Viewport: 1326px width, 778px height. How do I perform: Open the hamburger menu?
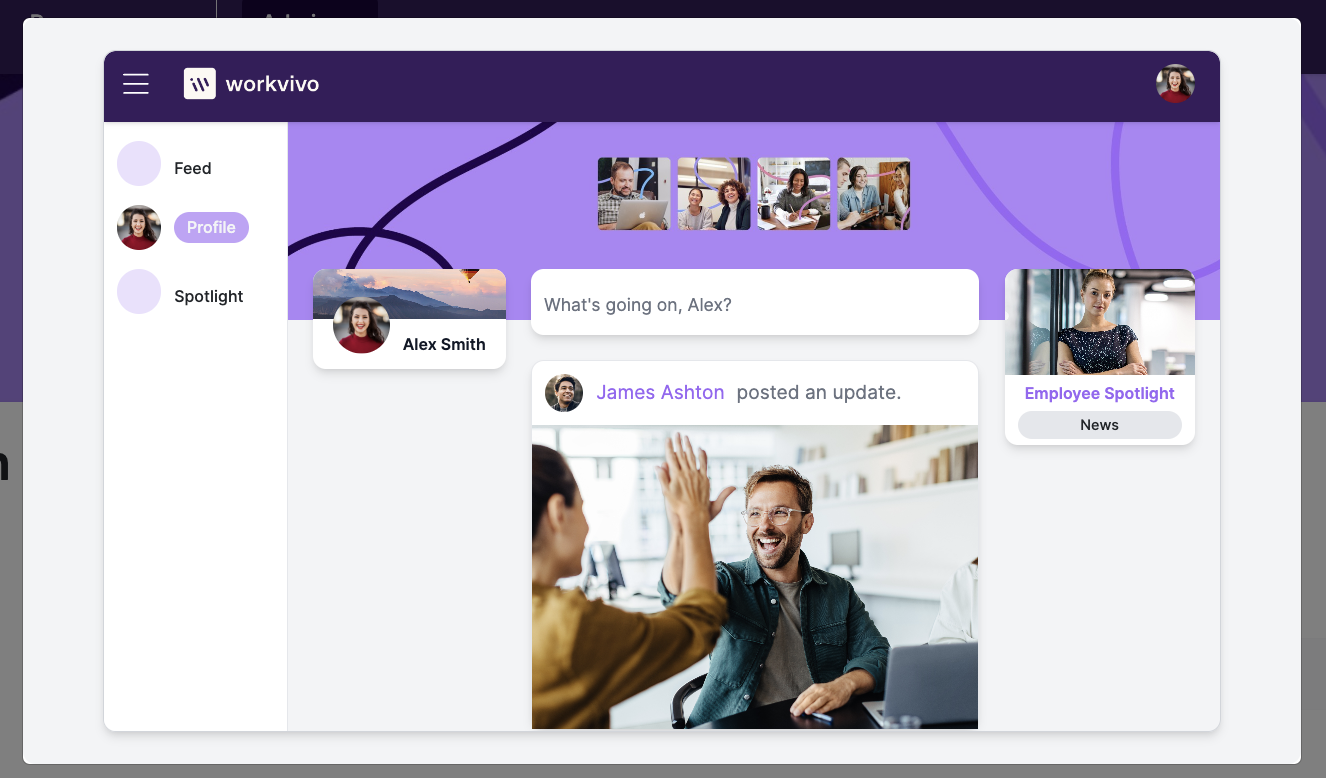pos(136,84)
